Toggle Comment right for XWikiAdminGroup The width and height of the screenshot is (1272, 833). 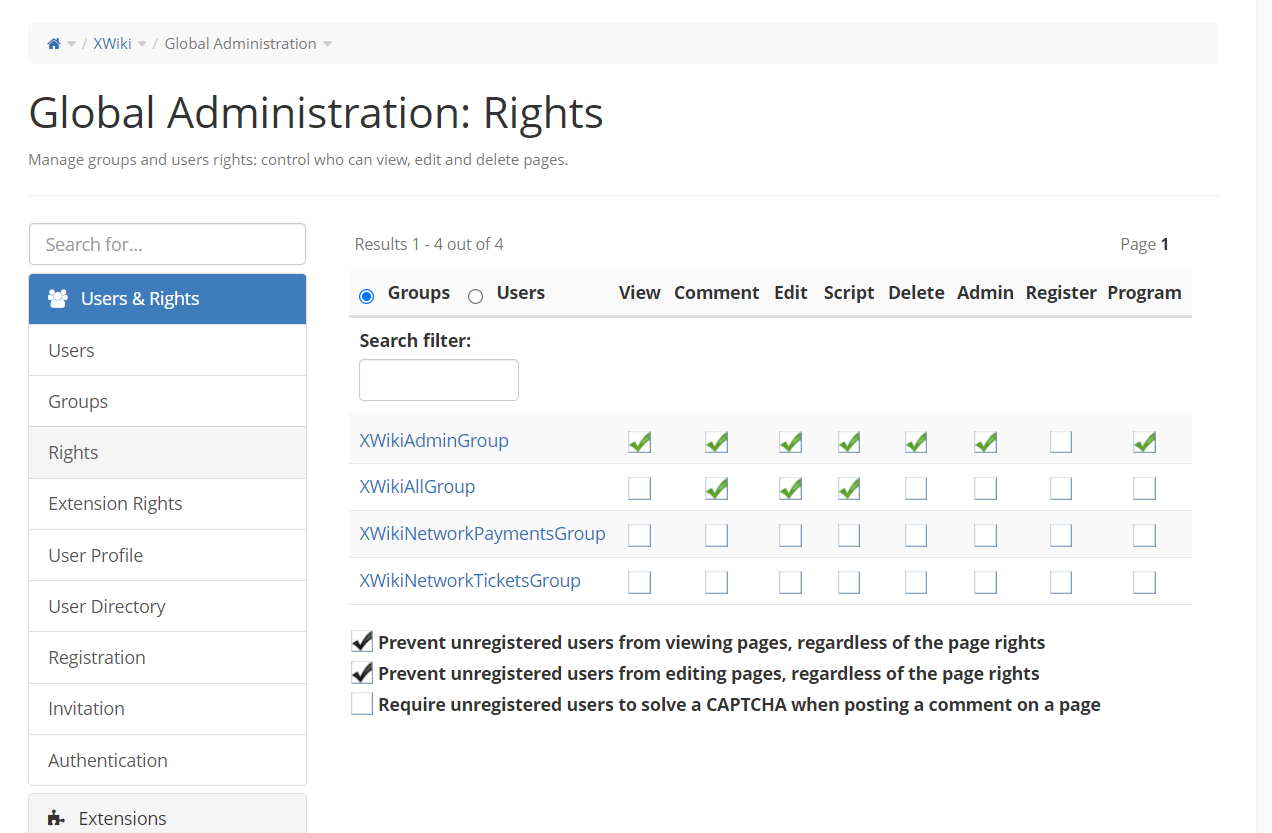[717, 442]
